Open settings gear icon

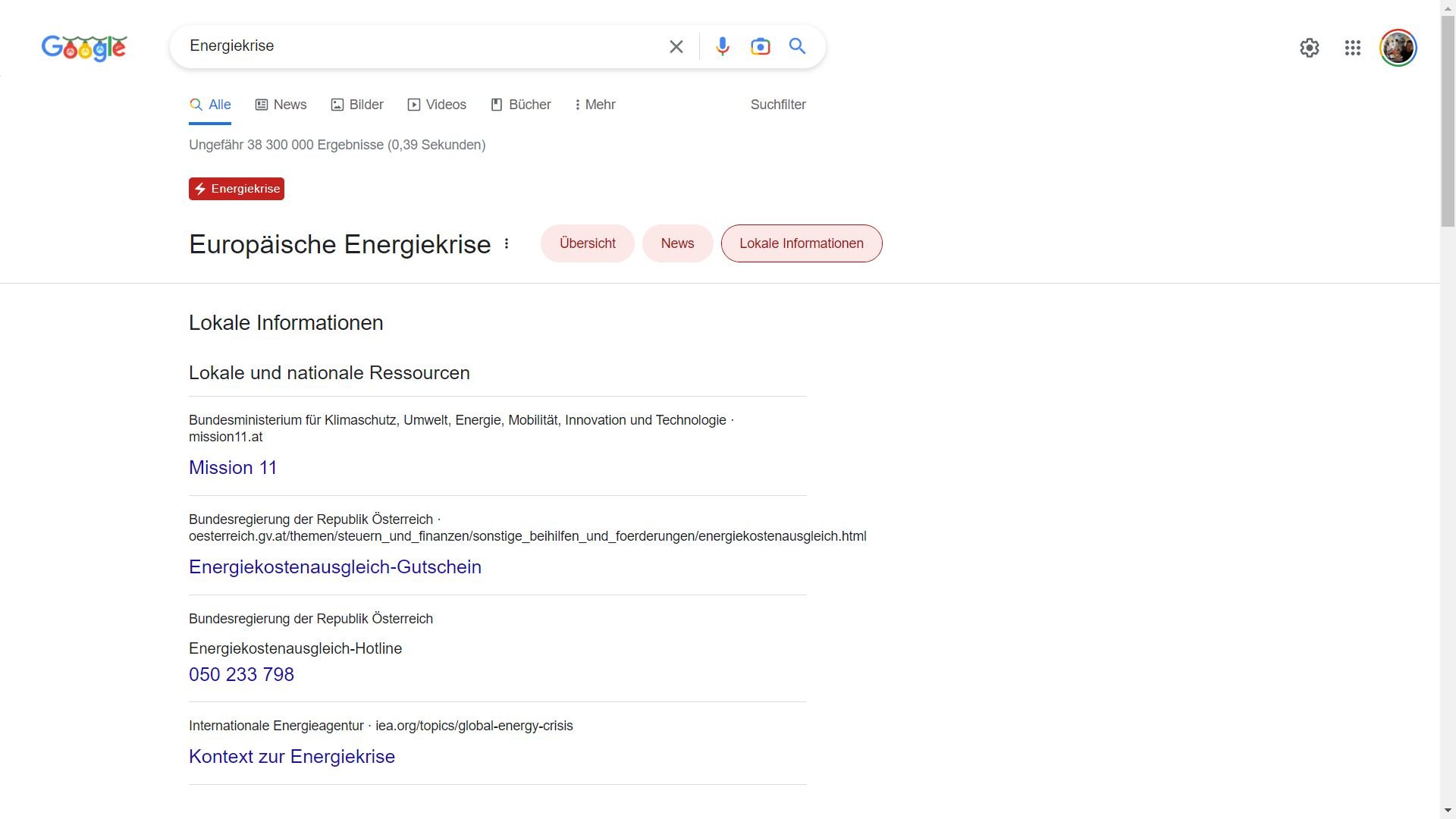1309,48
